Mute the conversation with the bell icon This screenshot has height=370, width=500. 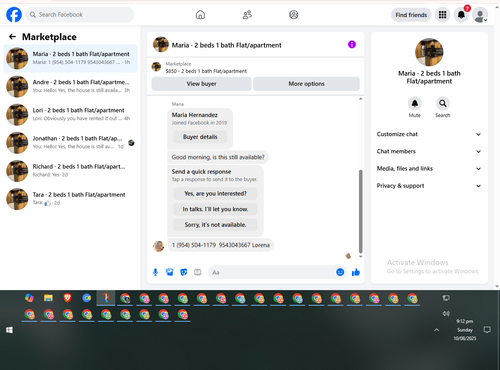(x=415, y=103)
